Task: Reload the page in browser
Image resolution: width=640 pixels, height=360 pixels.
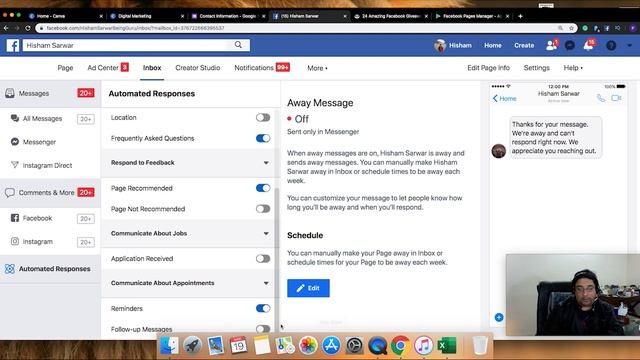Action: coord(28,28)
